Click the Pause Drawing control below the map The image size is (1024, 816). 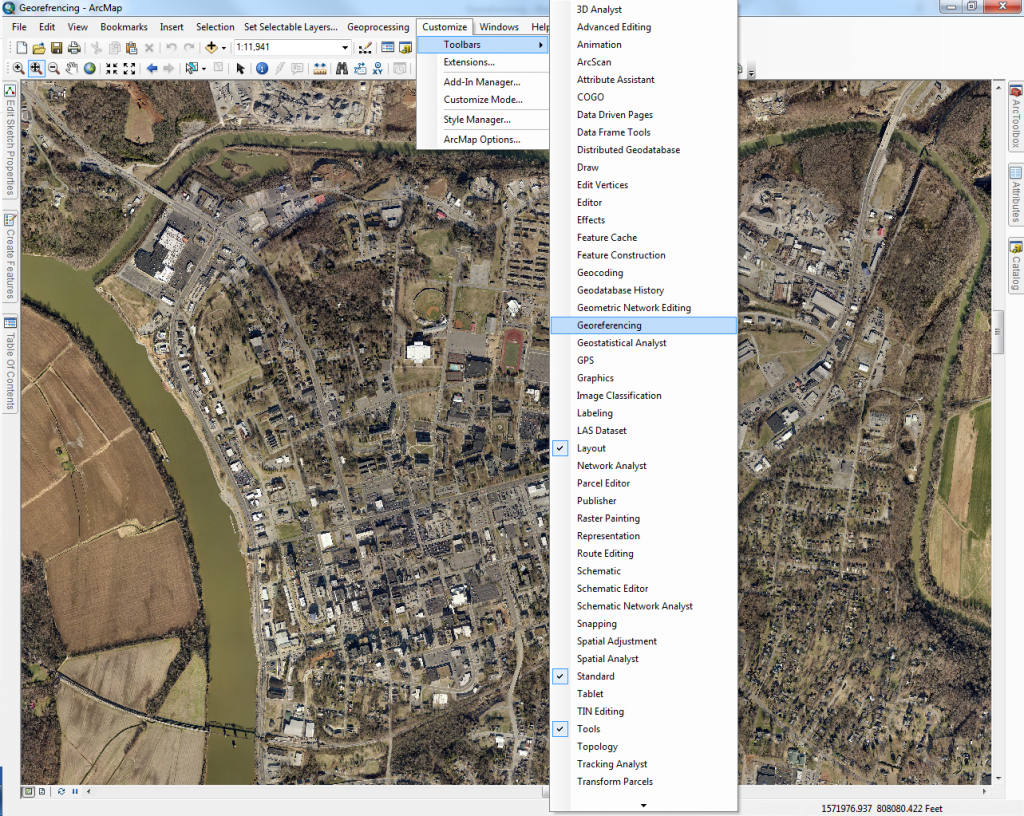point(74,791)
